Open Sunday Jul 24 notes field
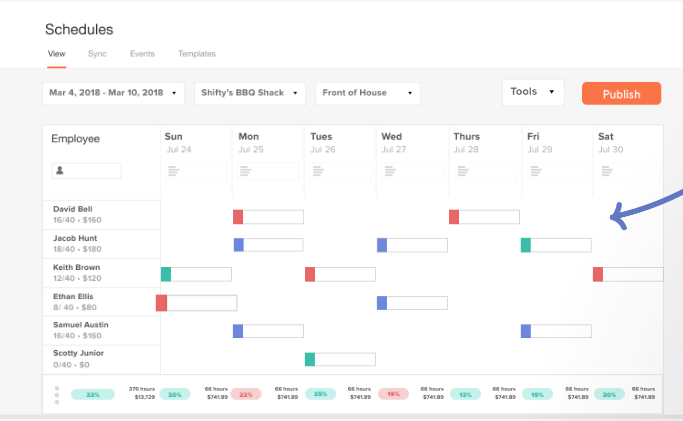The height and width of the screenshot is (421, 683). pyautogui.click(x=196, y=171)
